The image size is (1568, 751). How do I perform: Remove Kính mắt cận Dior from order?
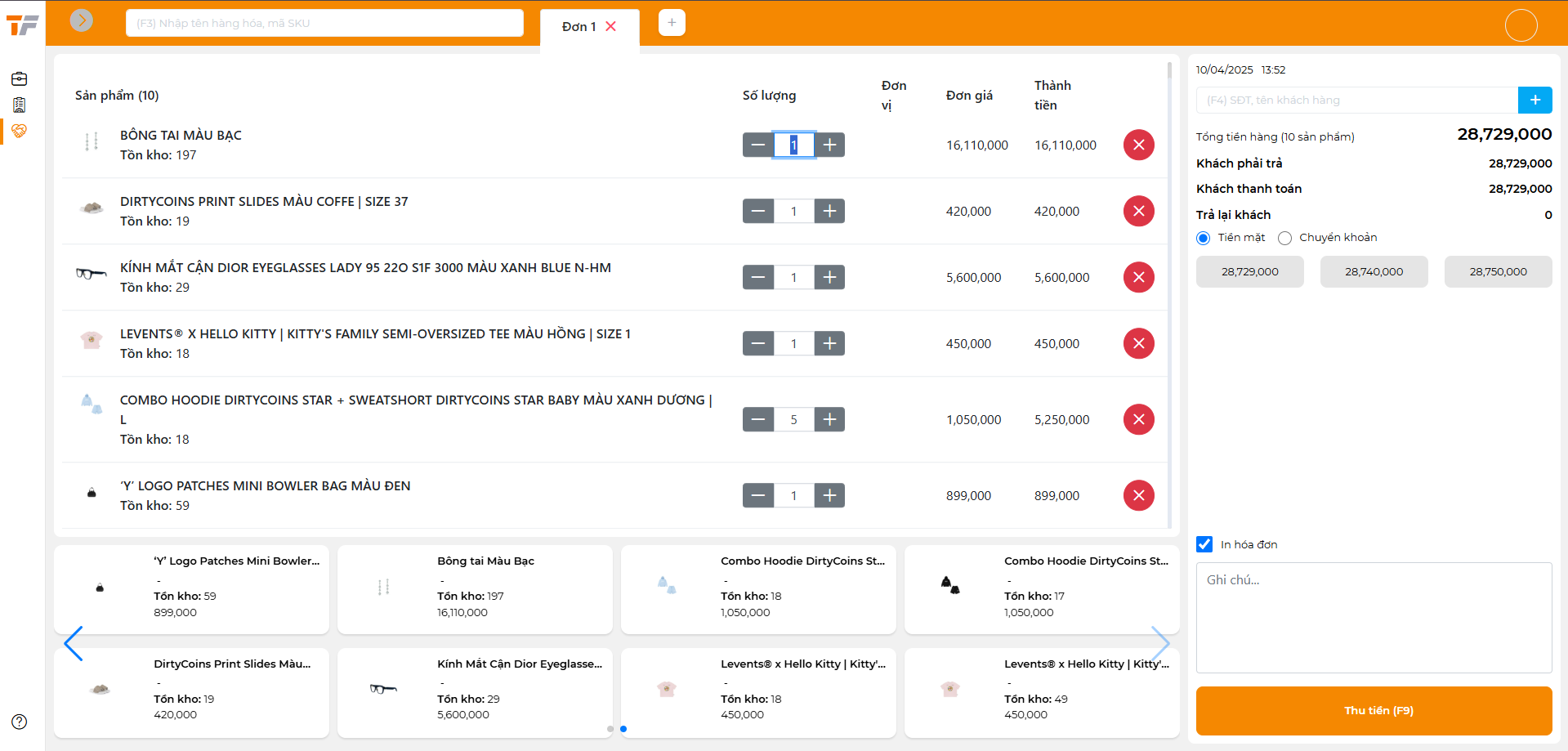click(x=1138, y=277)
